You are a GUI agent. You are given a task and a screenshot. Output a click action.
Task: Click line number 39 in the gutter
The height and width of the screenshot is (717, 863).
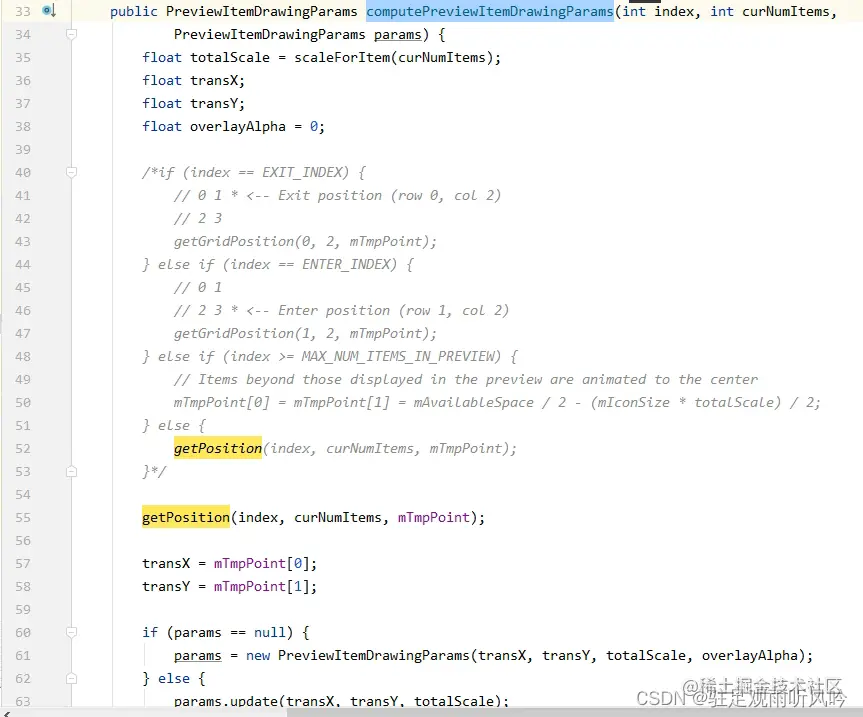23,150
